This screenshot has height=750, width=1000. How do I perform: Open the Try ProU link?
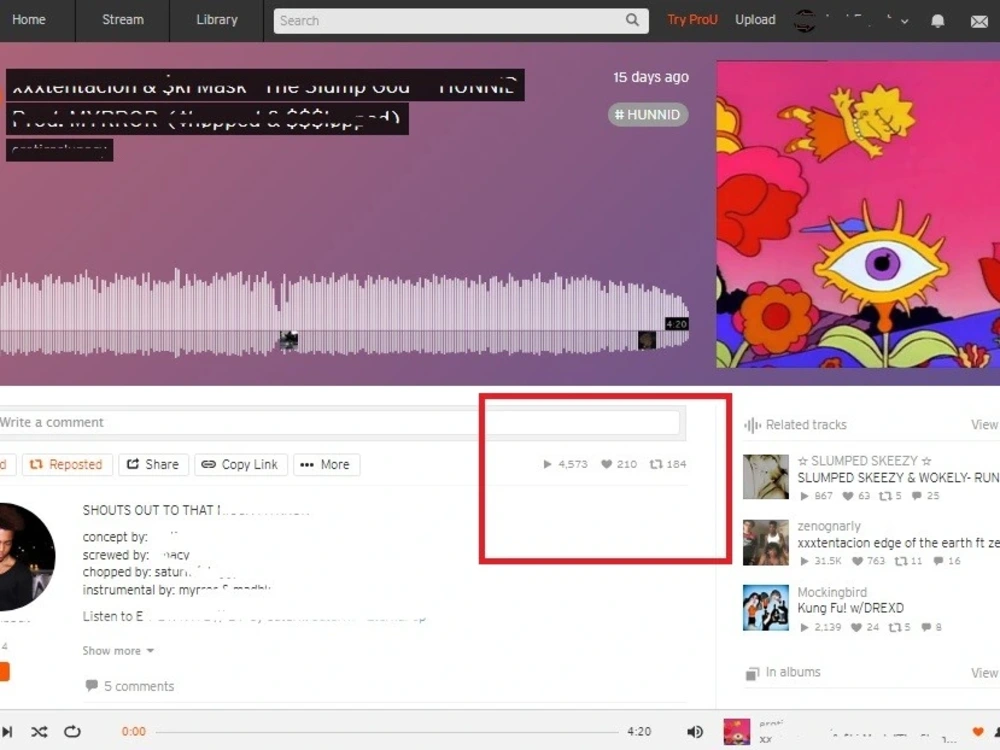(692, 20)
